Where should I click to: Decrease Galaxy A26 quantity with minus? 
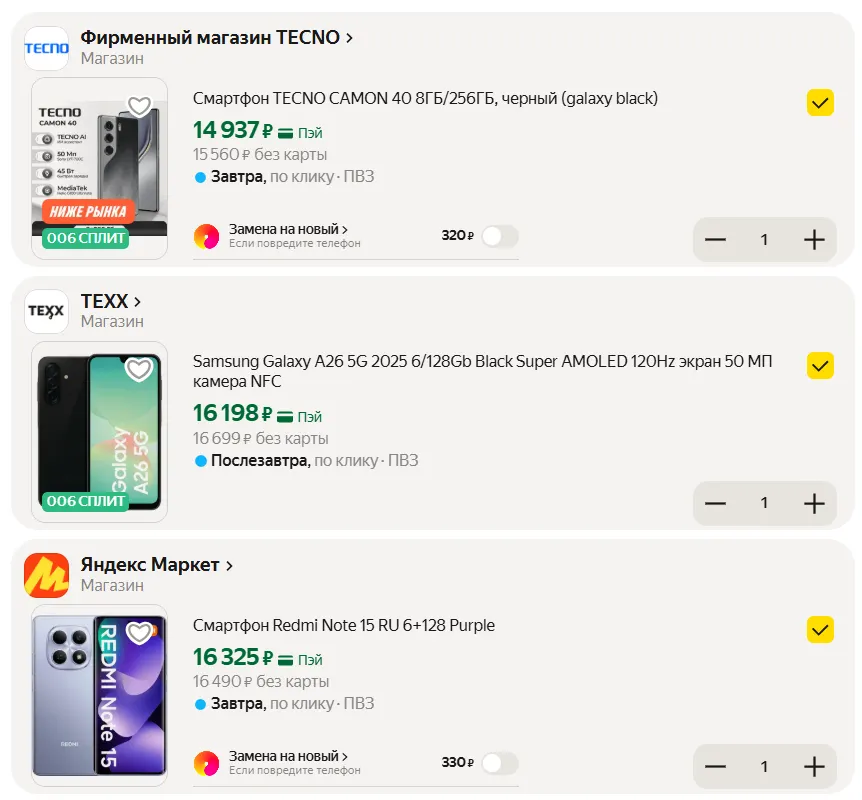tap(715, 503)
